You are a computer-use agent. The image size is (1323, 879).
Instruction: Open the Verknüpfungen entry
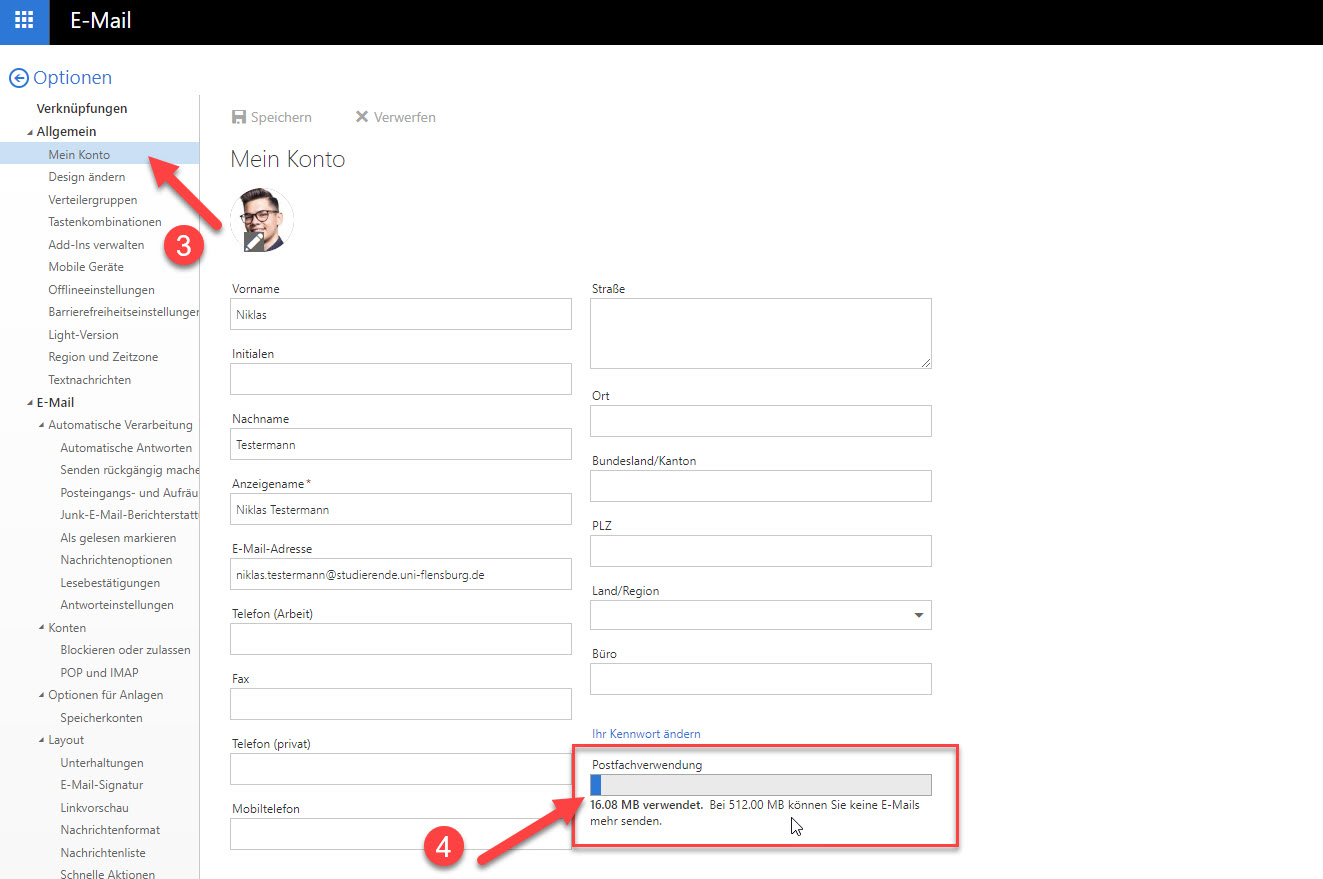click(x=82, y=109)
